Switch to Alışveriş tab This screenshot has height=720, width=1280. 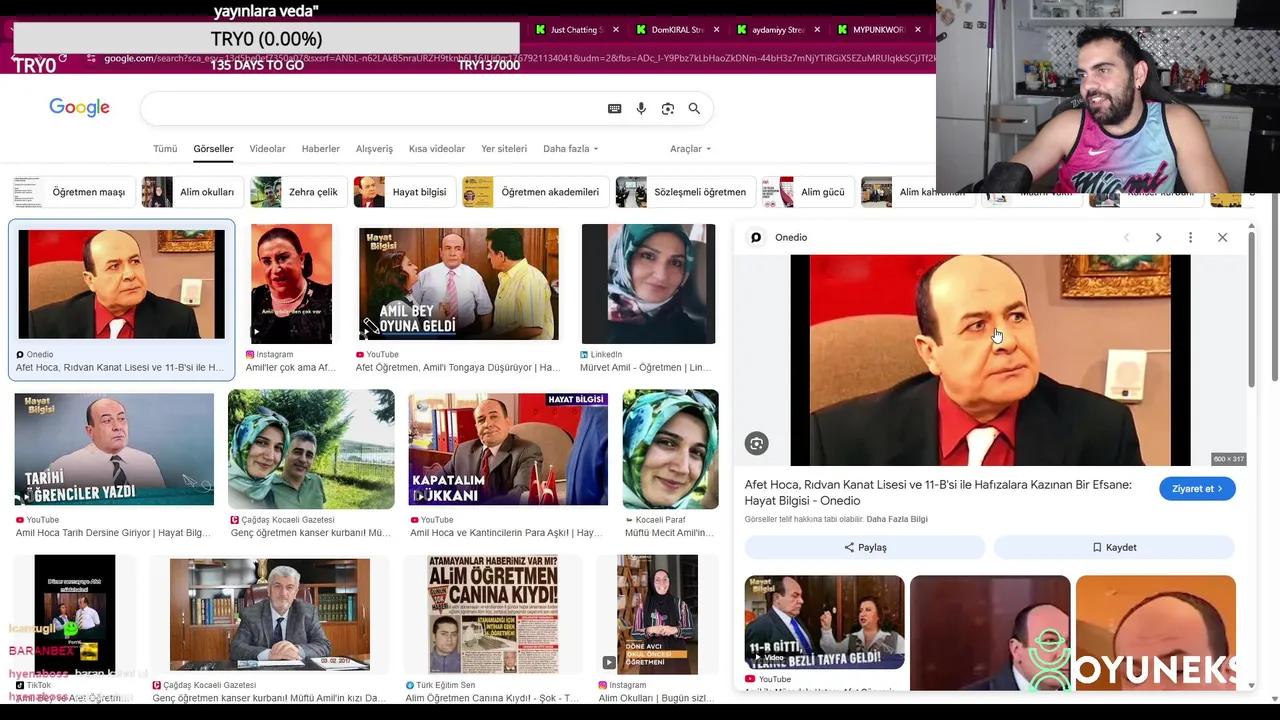(x=374, y=149)
